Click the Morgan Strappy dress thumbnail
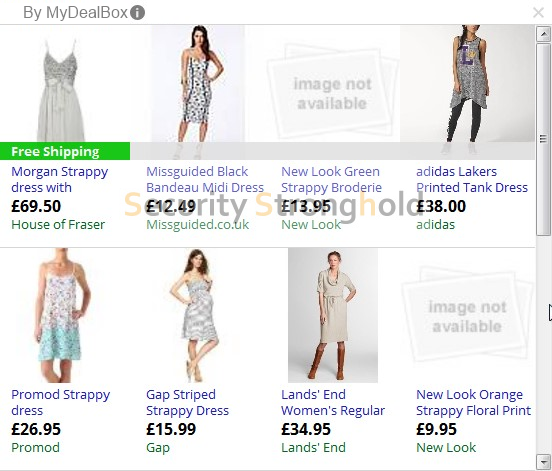Image resolution: width=552 pixels, height=471 pixels. point(61,90)
